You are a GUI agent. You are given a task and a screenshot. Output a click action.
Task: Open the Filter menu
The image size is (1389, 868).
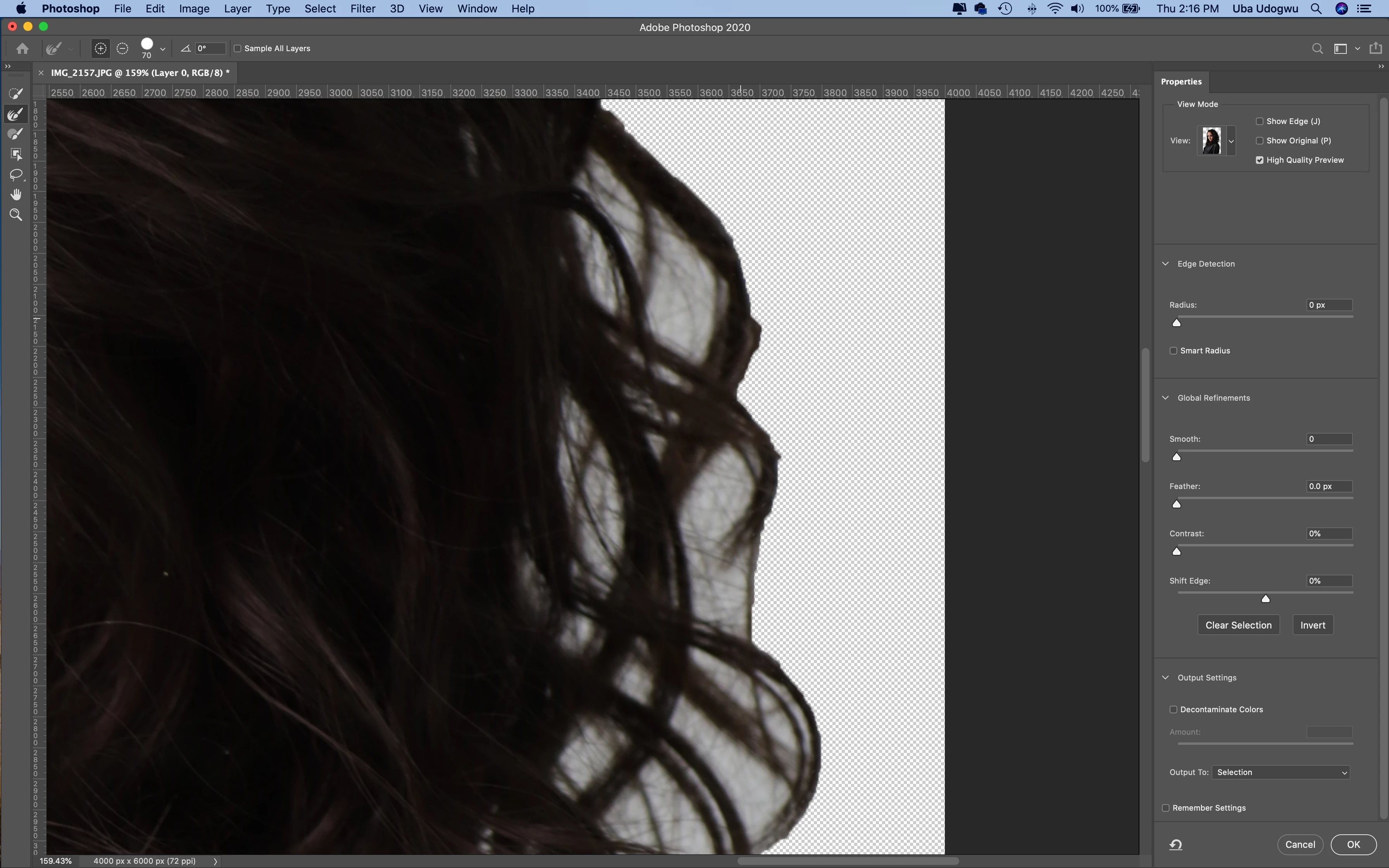coord(362,9)
